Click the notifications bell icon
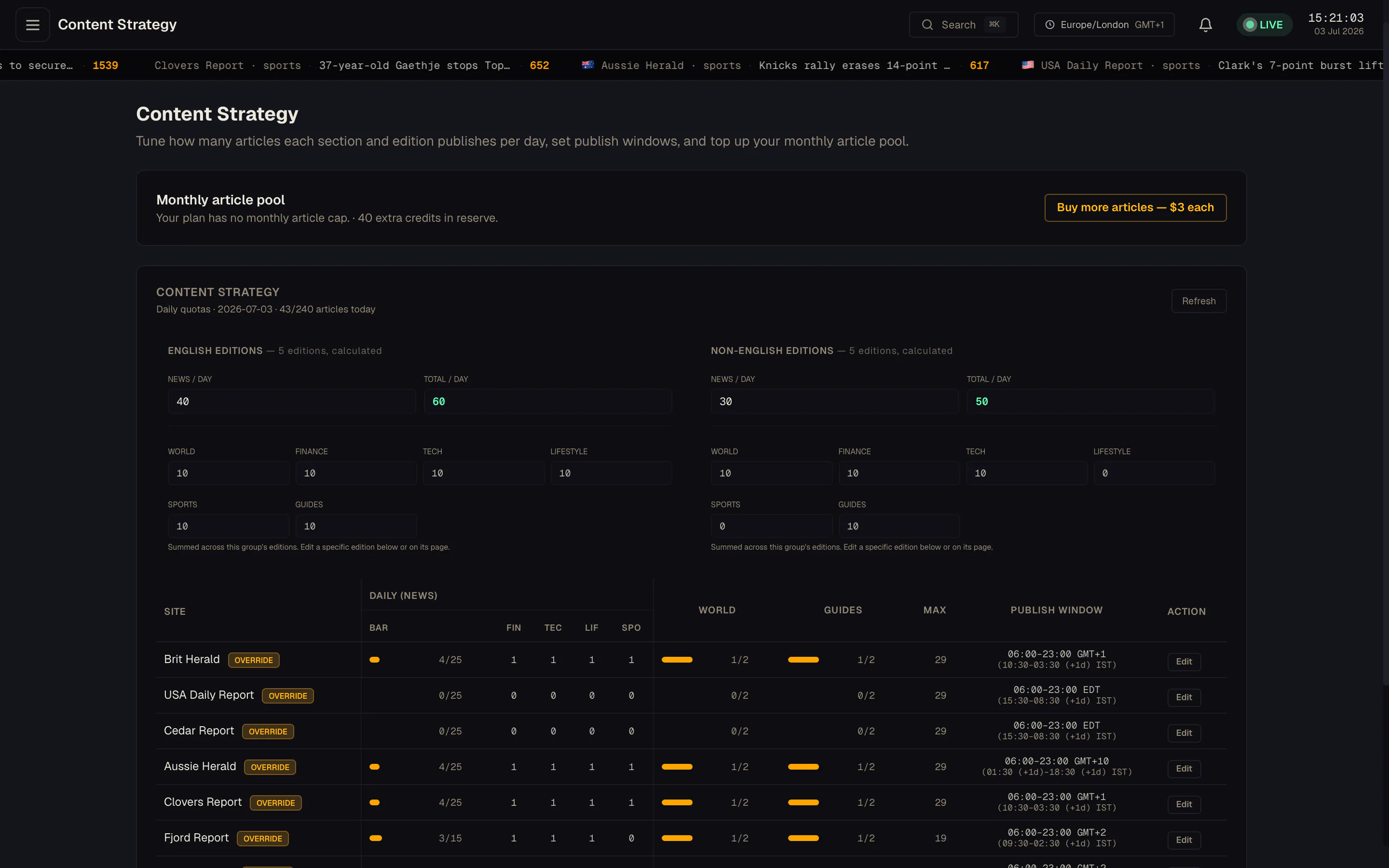1389x868 pixels. 1205,25
